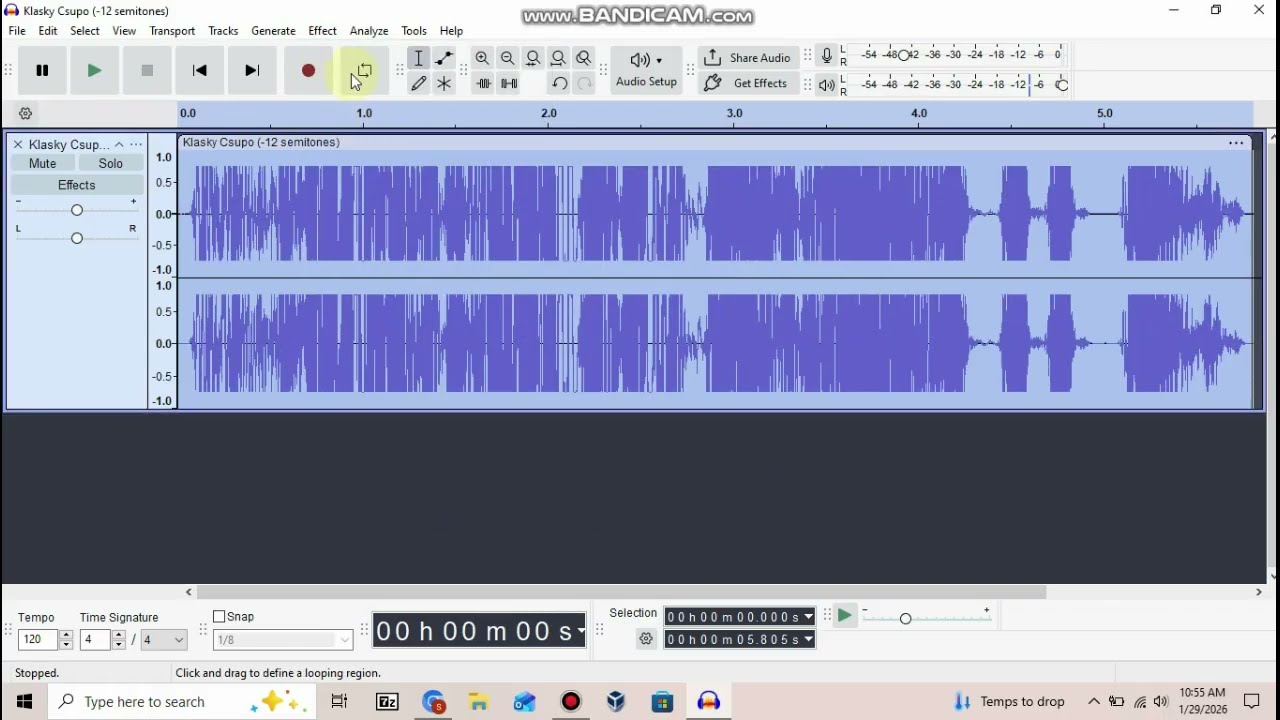Pause playback with the Pause button
The image size is (1280, 720).
tap(42, 70)
